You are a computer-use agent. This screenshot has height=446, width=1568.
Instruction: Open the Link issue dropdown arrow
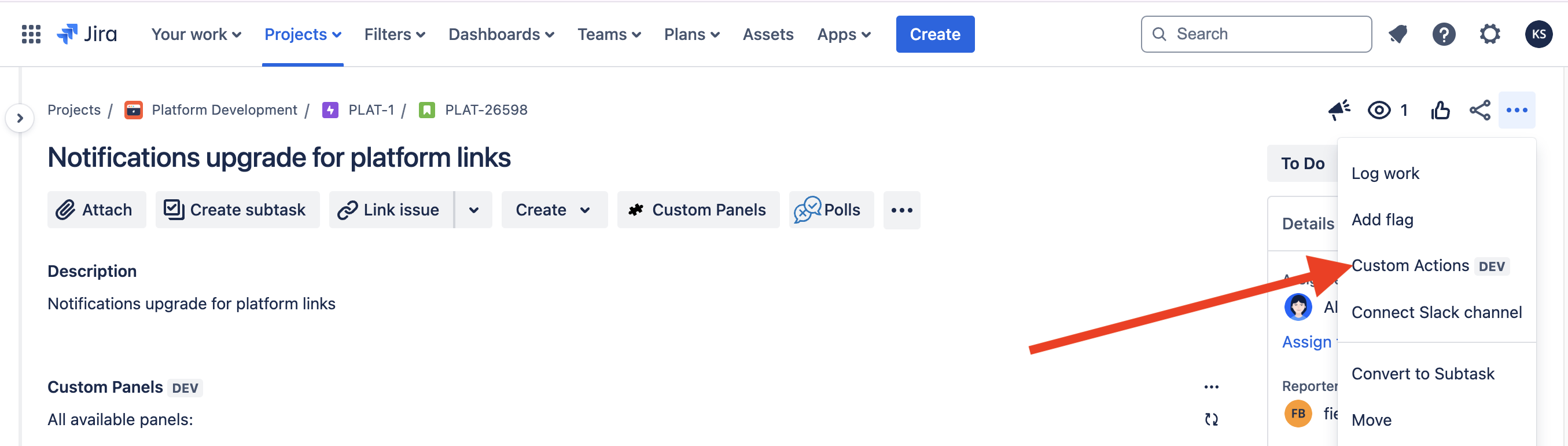coord(473,210)
